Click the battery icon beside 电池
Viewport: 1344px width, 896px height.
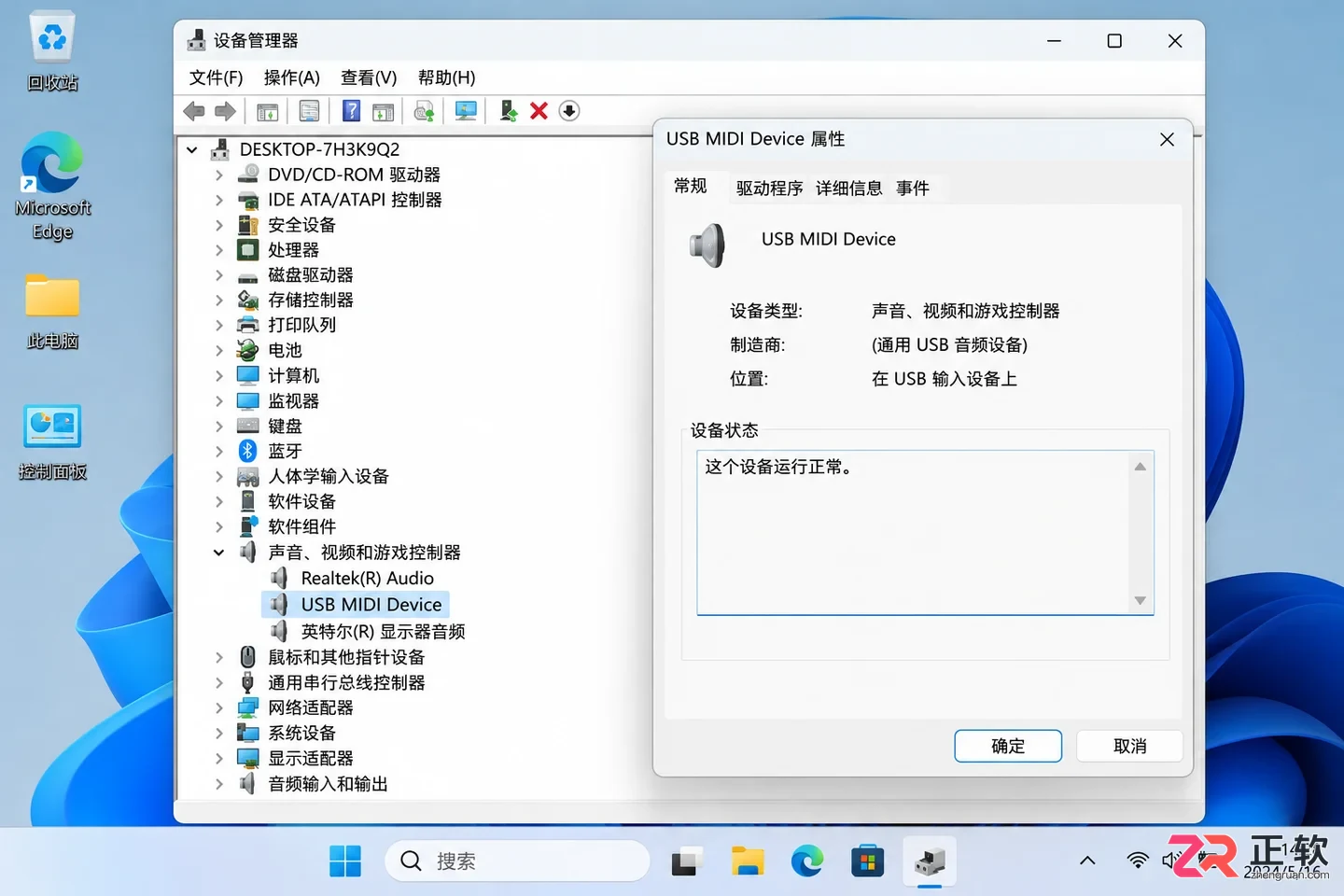(x=247, y=350)
